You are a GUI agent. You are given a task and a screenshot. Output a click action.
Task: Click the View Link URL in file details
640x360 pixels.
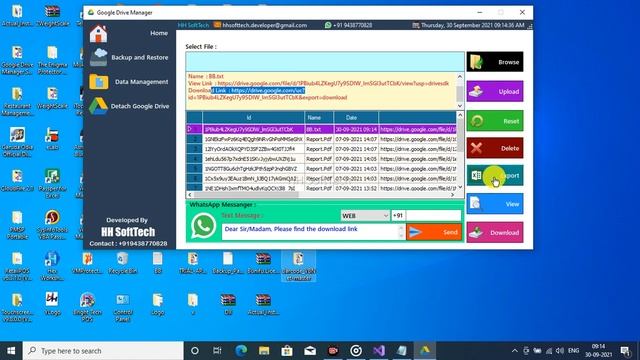[x=333, y=83]
